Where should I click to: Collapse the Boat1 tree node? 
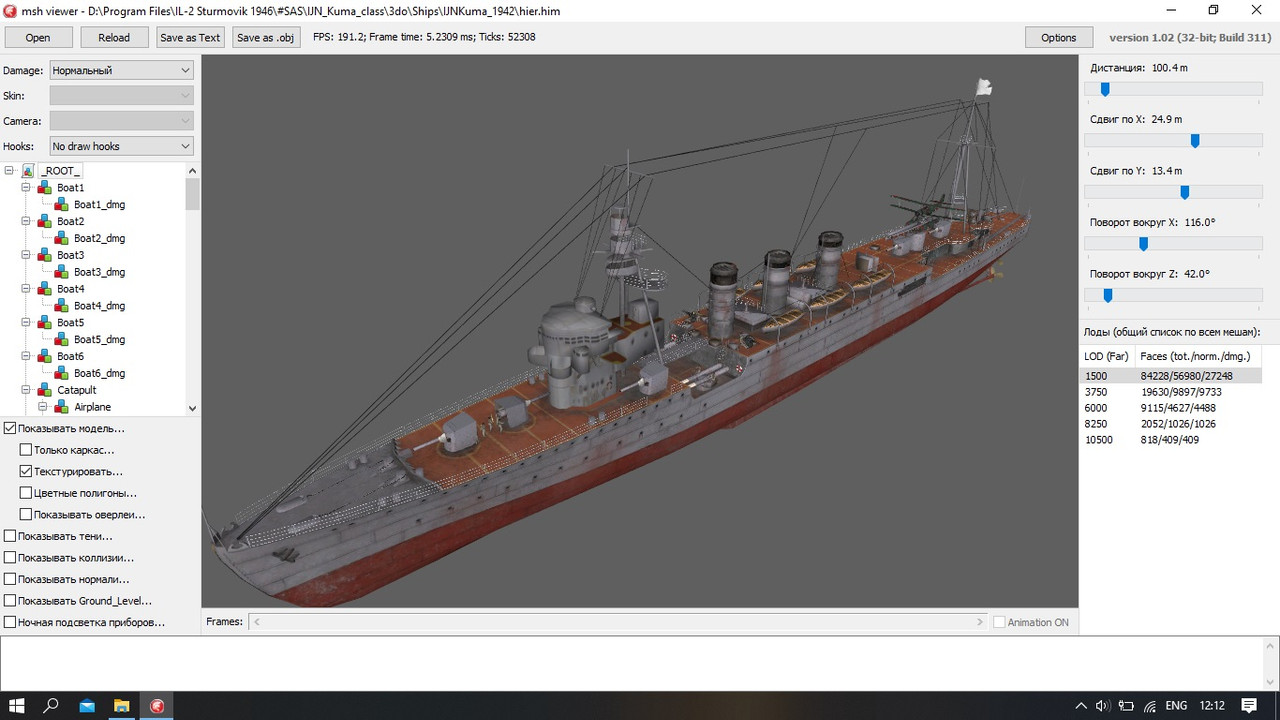click(x=26, y=188)
